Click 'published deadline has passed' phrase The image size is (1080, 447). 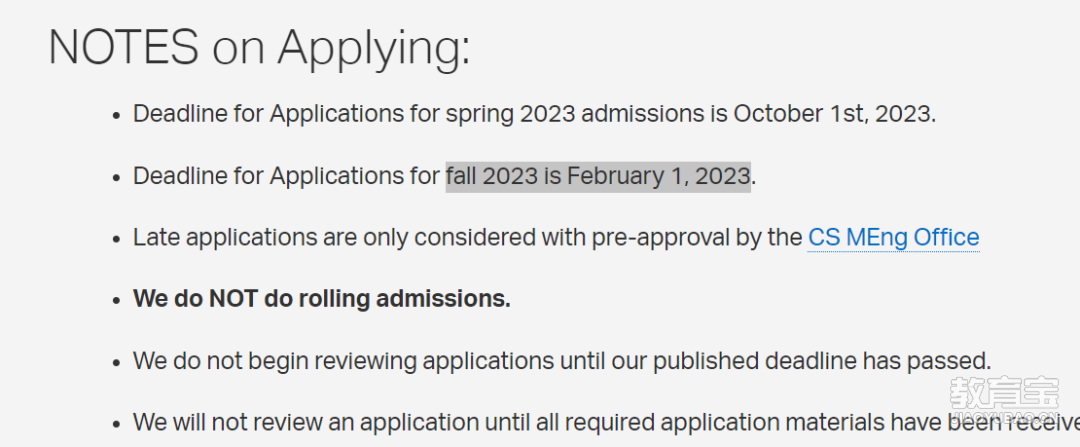822,360
